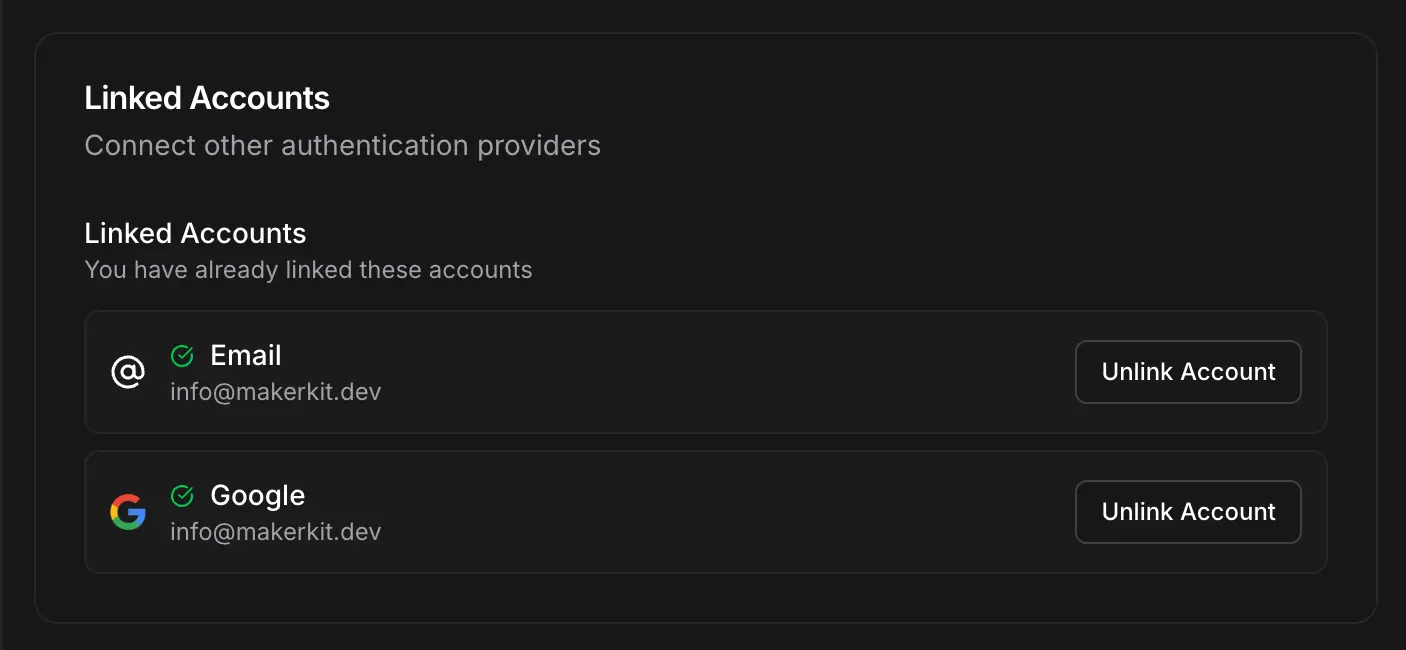Click the dark page background outside the card

click(700, 14)
